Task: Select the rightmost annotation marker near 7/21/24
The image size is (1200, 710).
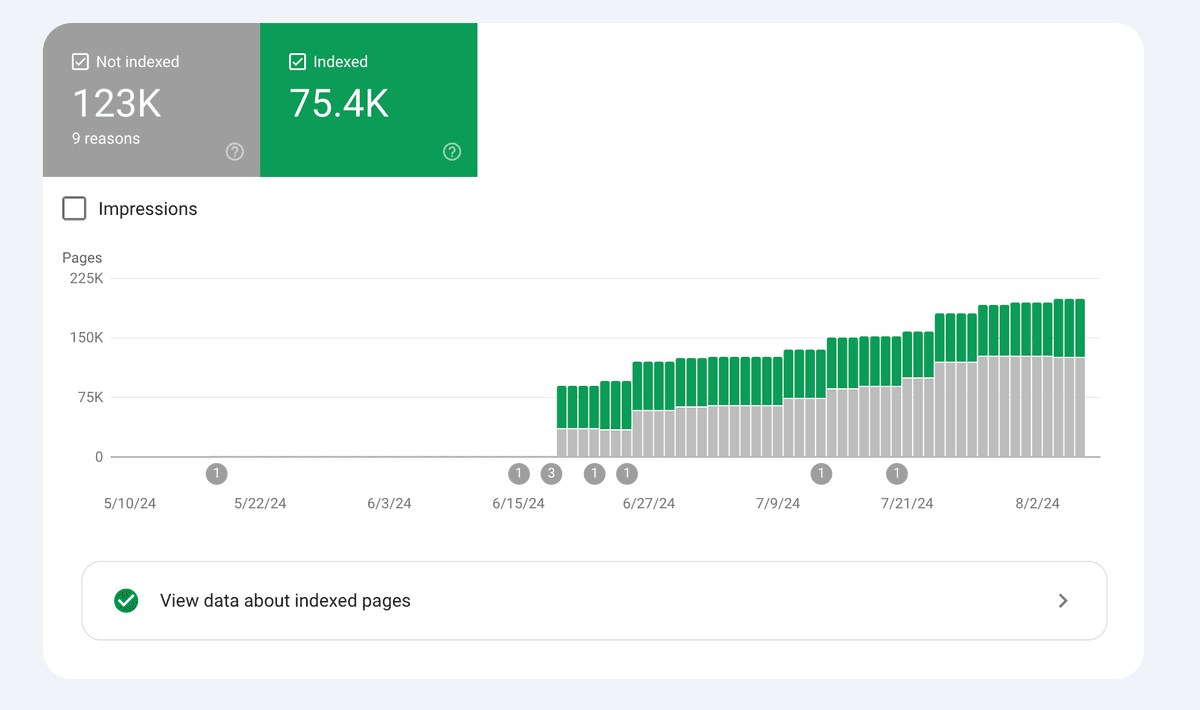Action: coord(897,474)
